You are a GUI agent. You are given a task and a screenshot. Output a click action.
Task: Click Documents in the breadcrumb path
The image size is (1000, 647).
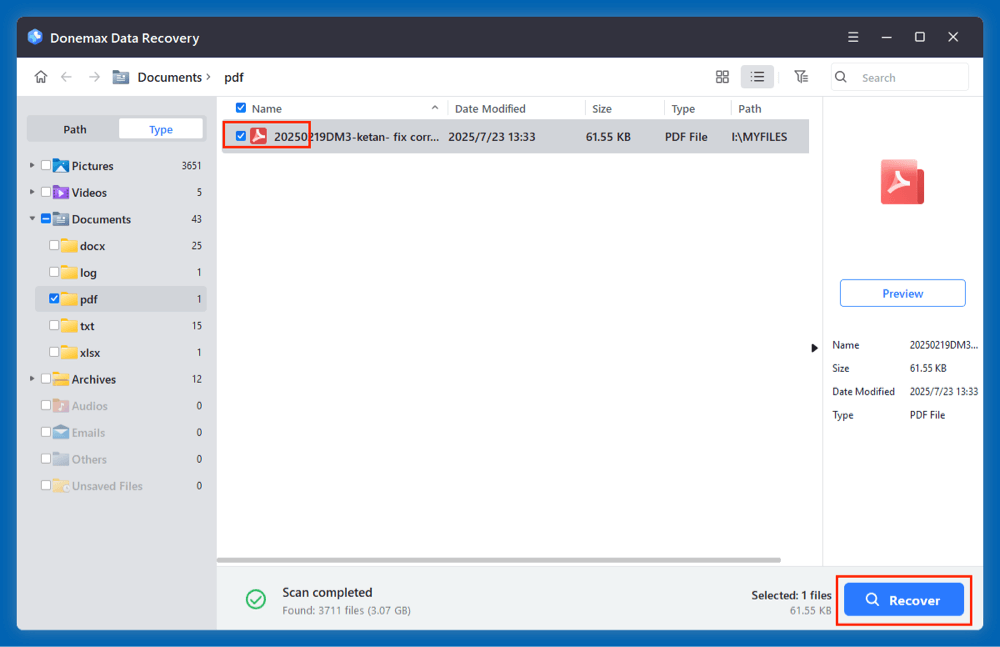click(x=172, y=77)
